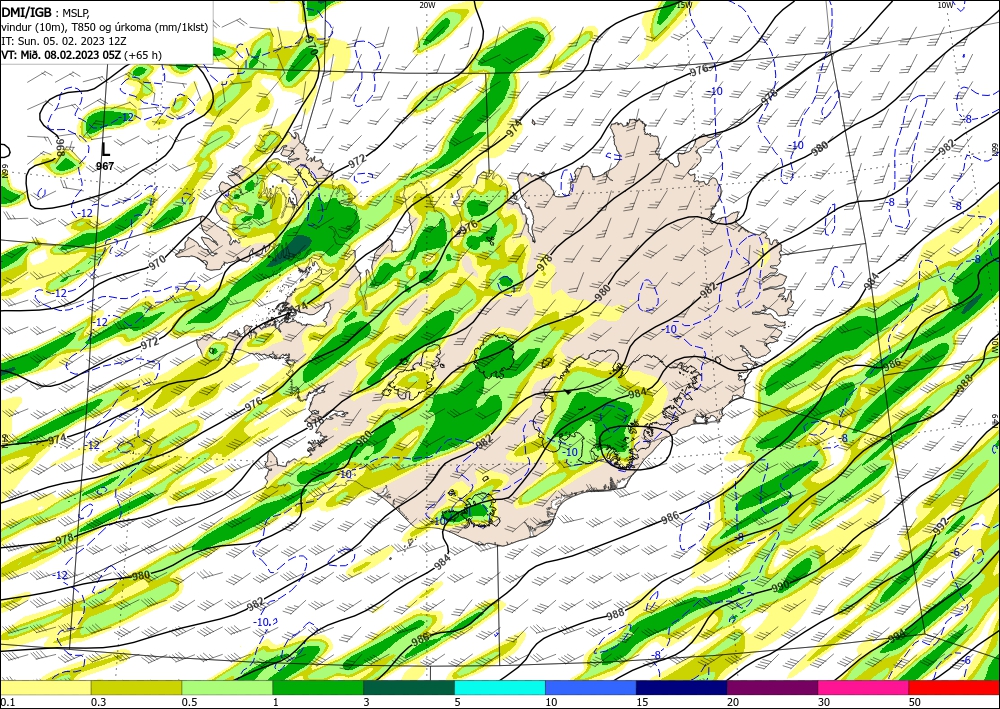1000x709 pixels.
Task: Select the '990' isobar label
Action: pyautogui.click(x=781, y=585)
